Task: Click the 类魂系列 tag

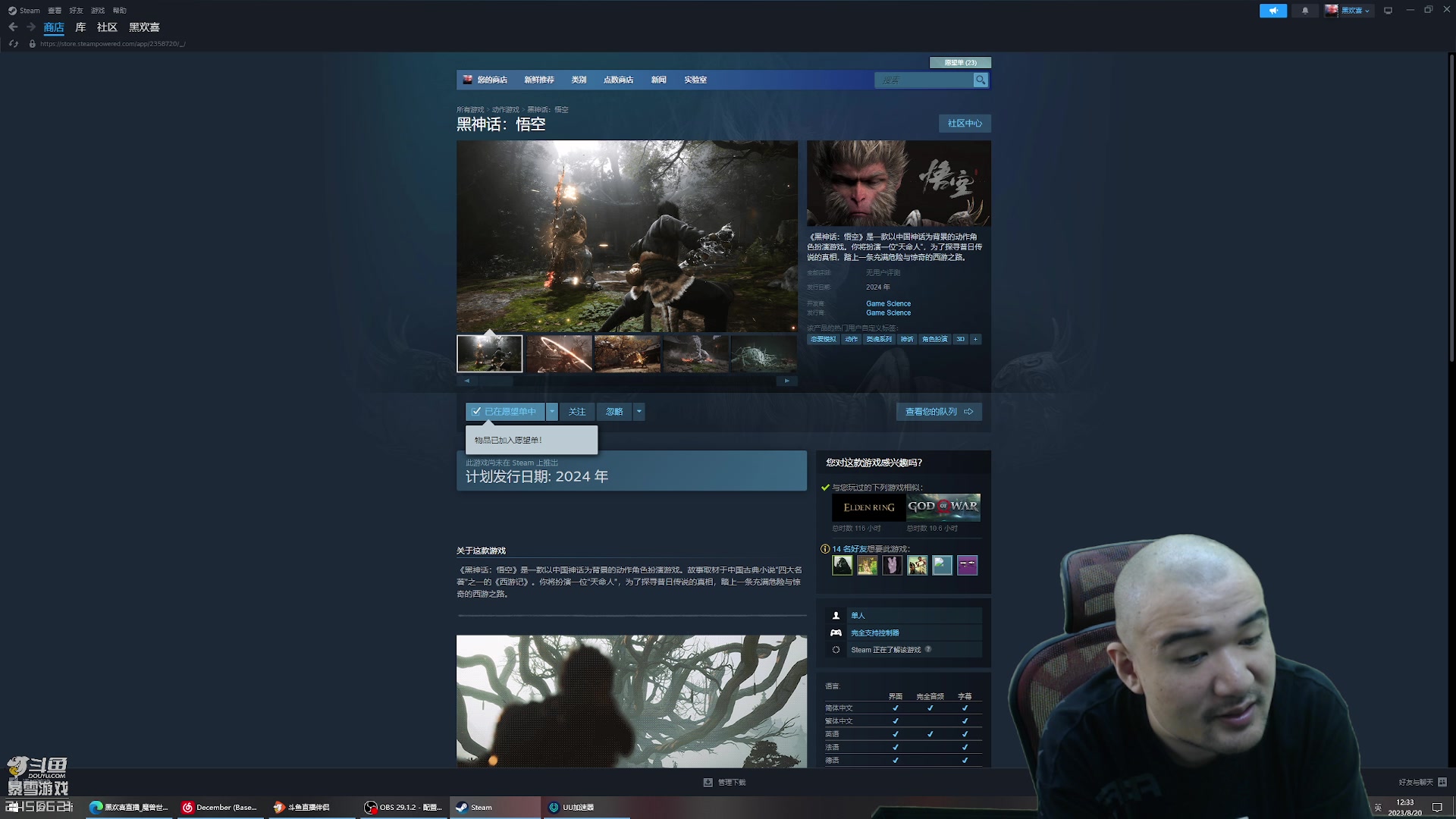Action: pyautogui.click(x=879, y=339)
